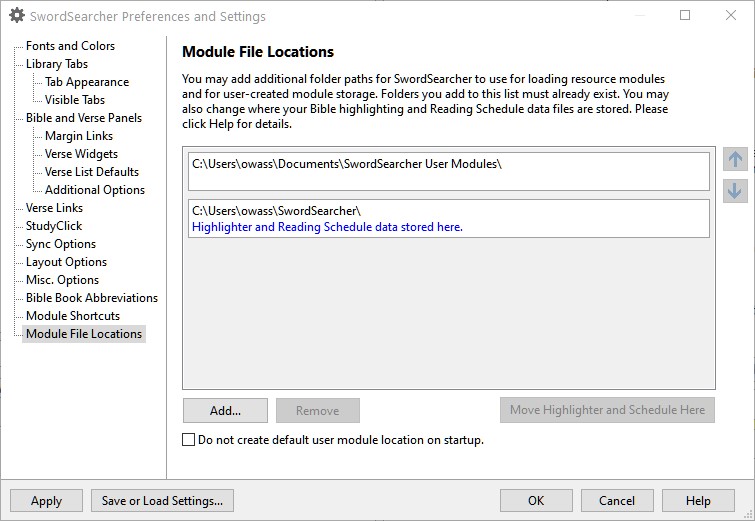Open Sync Options page
Viewport: 755px width, 521px height.
61,244
